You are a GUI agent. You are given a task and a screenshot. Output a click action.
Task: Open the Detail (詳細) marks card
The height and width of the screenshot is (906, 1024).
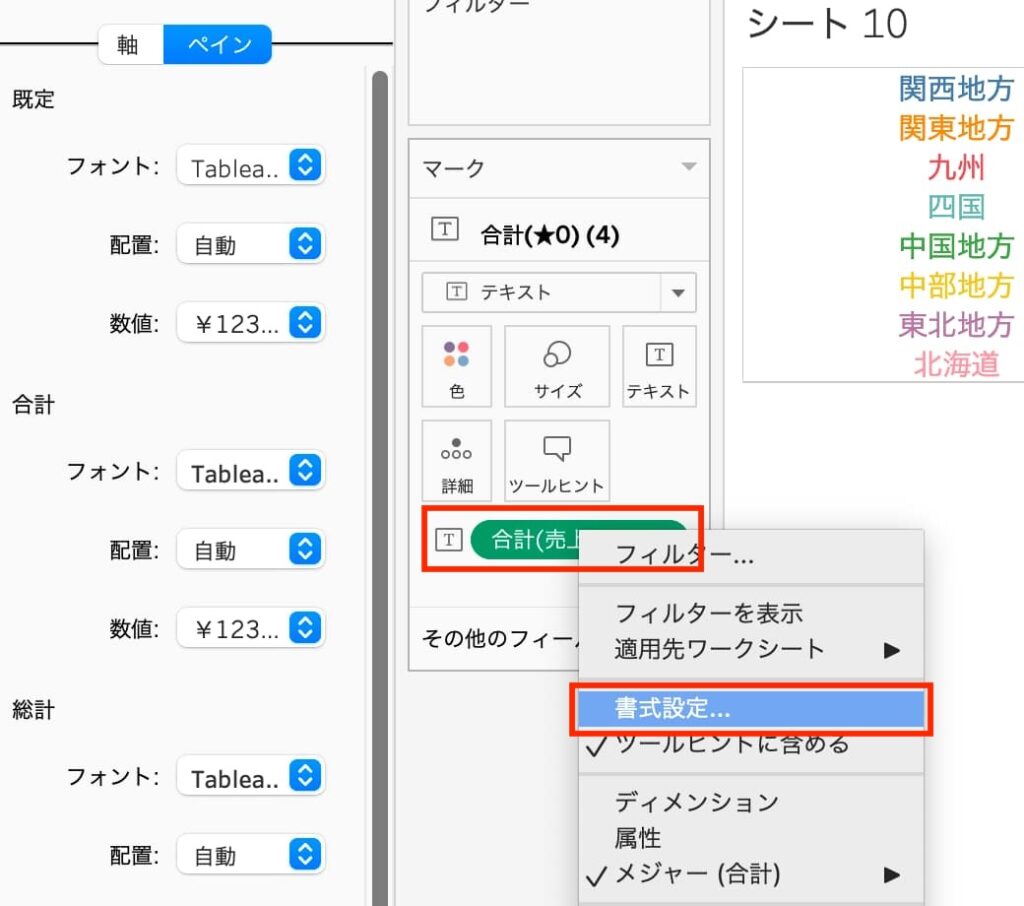point(456,460)
